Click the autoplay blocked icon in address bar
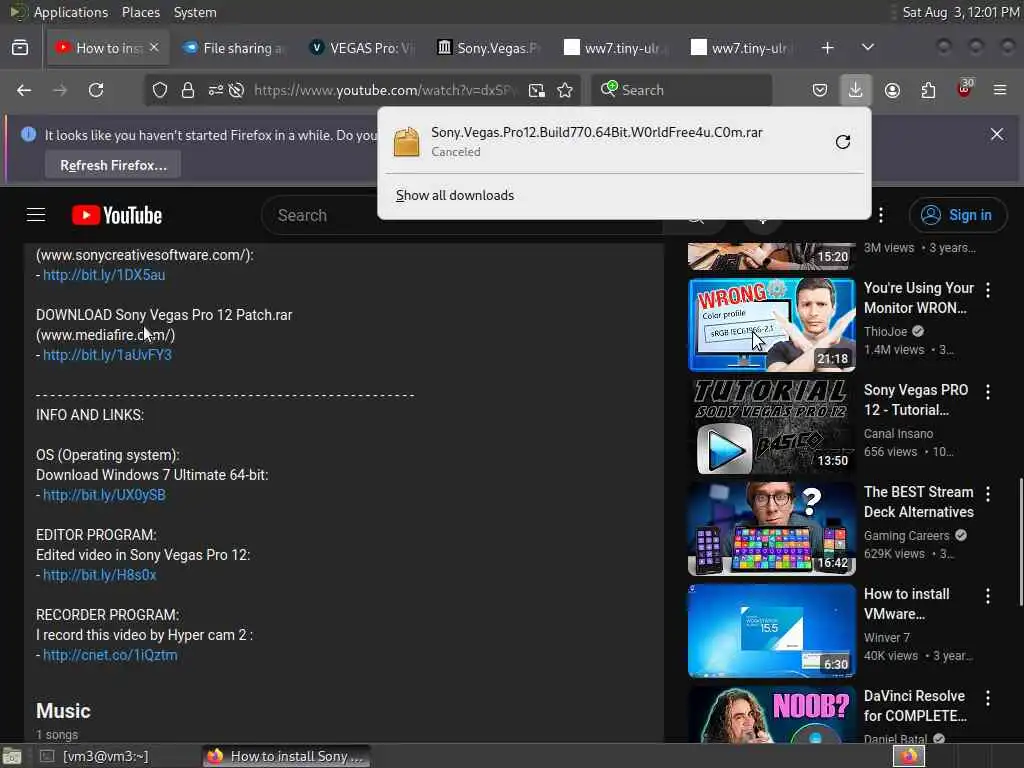 pos(236,90)
